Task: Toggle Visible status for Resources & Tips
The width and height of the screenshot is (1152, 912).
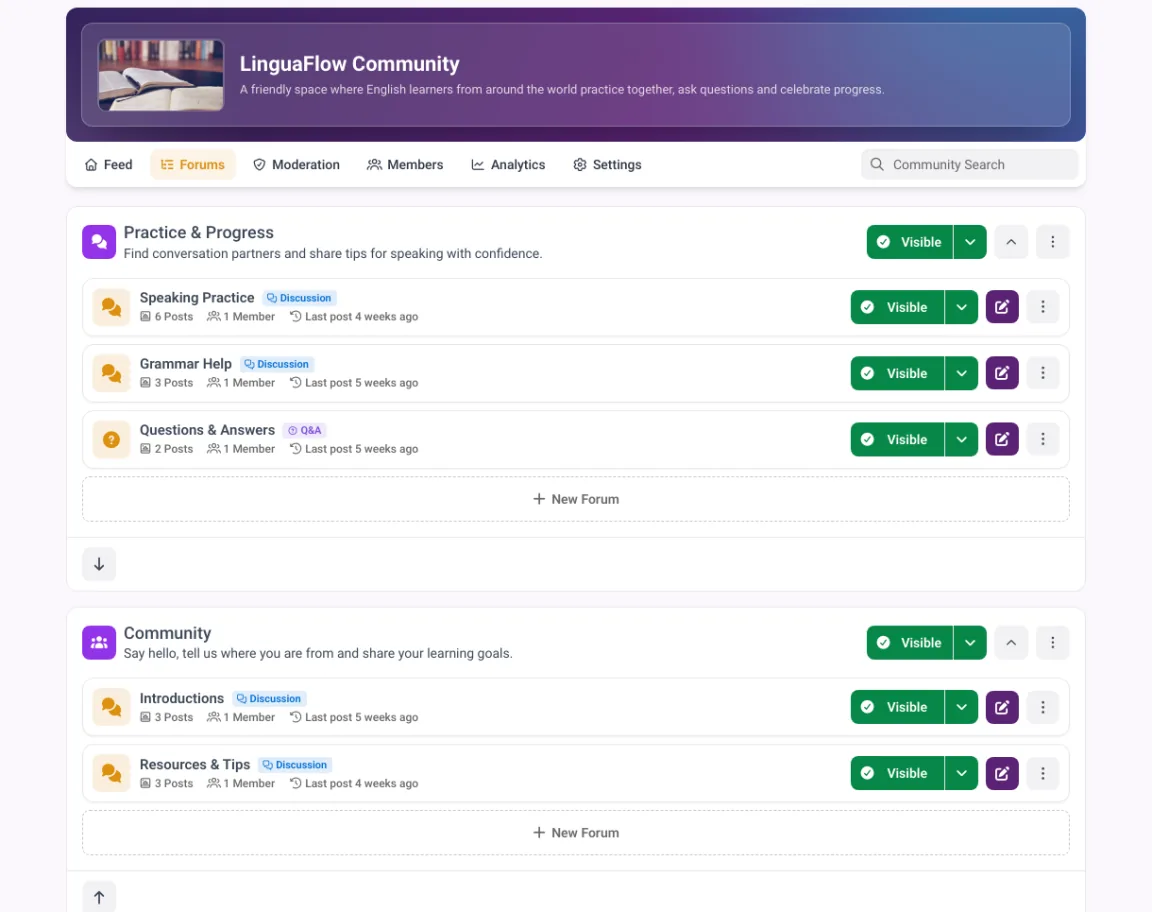Action: tap(897, 773)
